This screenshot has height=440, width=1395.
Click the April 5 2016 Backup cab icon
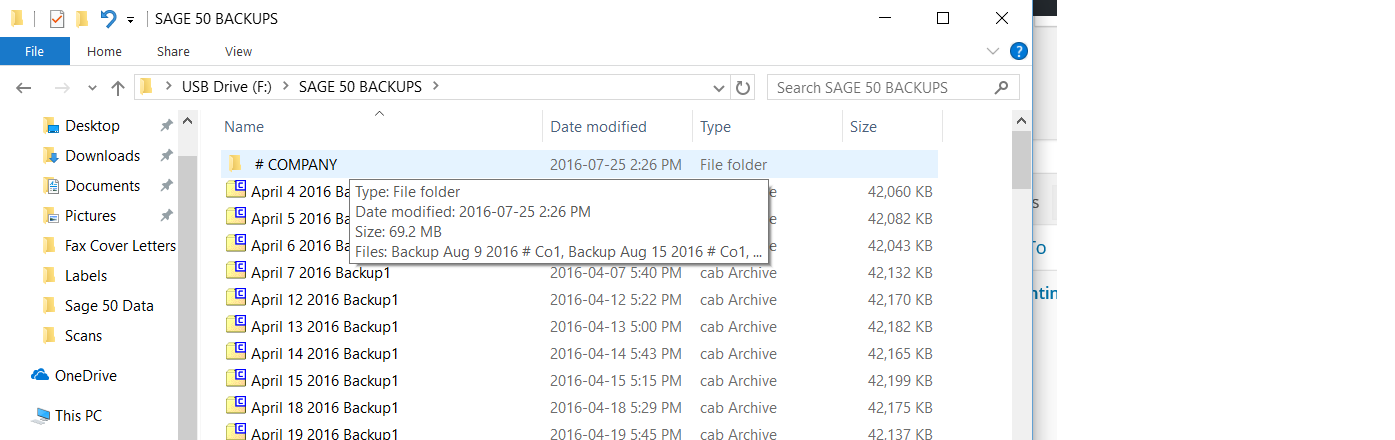click(x=236, y=218)
